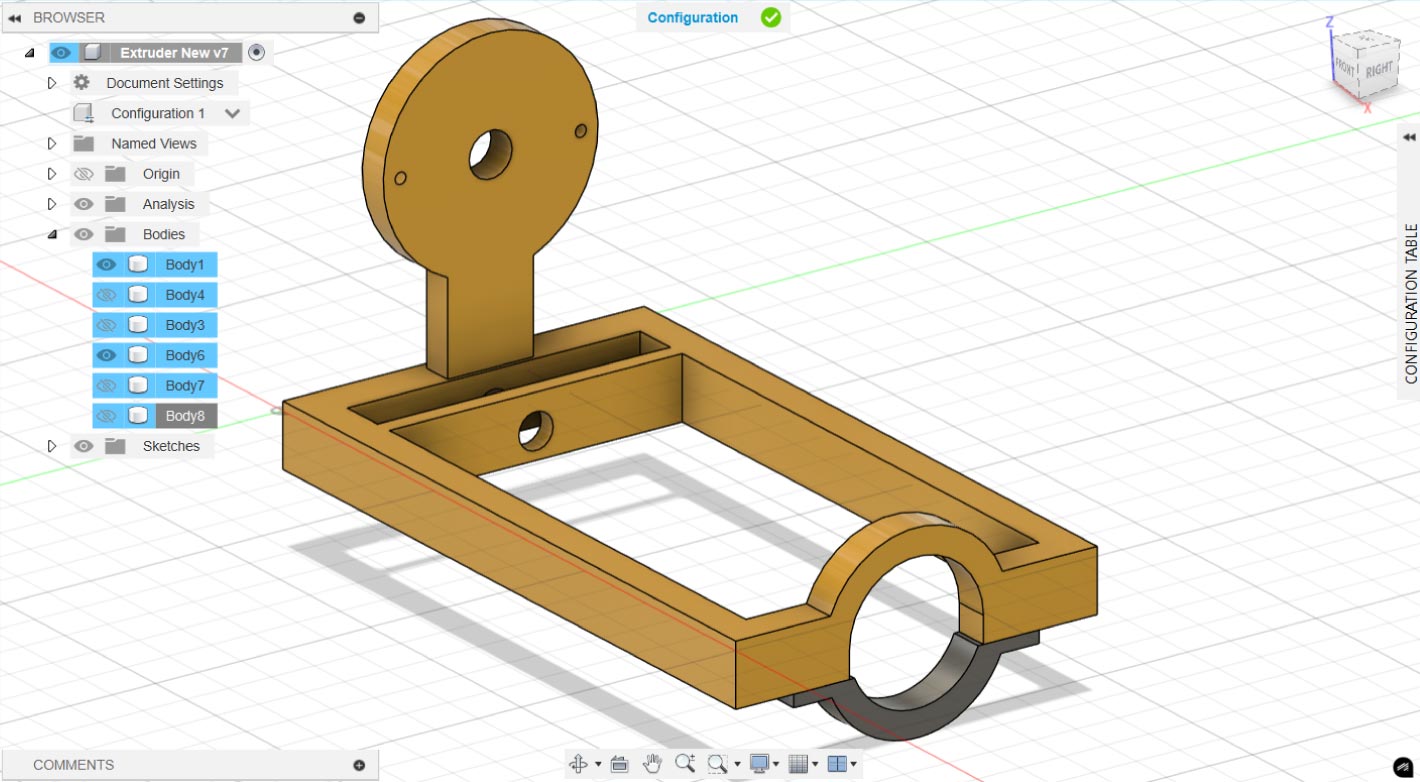Click the Viewports layout icon
The image size is (1420, 782).
click(x=838, y=764)
